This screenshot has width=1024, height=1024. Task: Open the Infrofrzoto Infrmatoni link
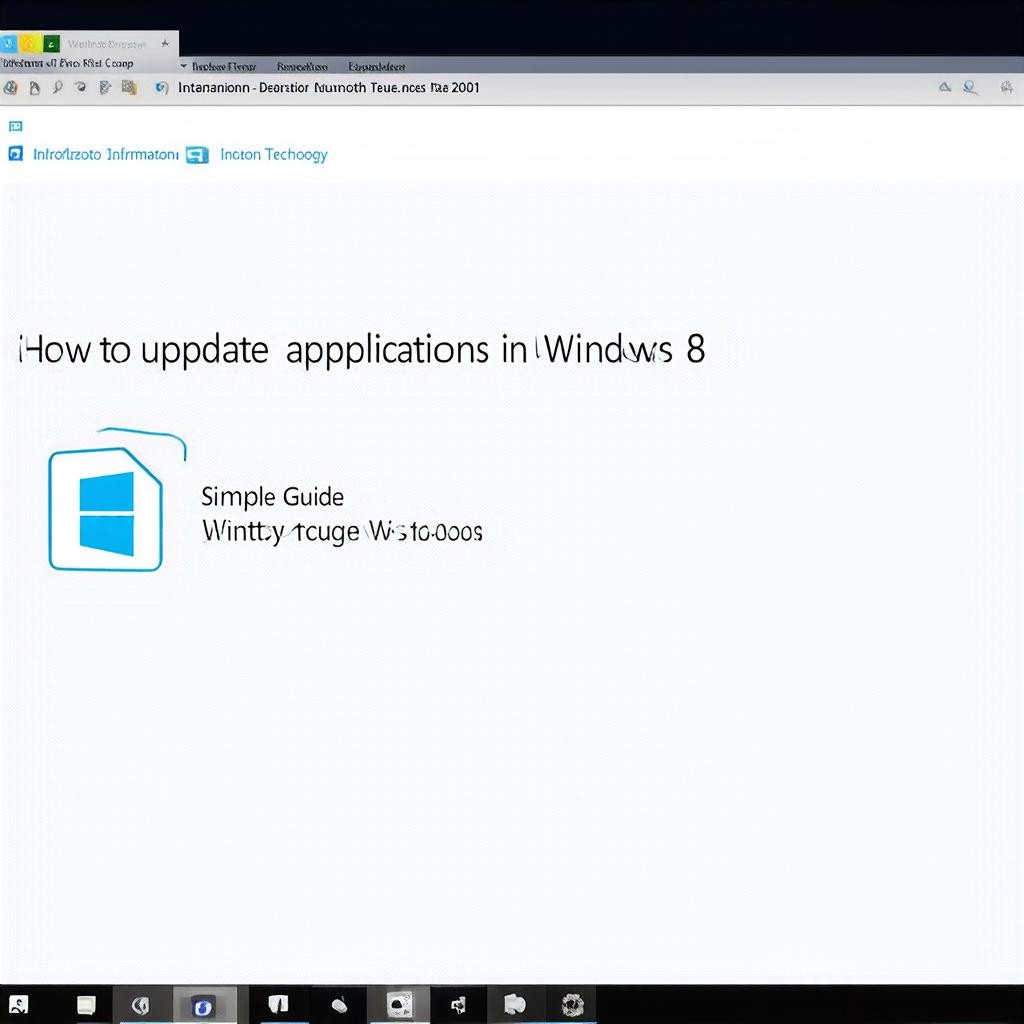[x=106, y=155]
